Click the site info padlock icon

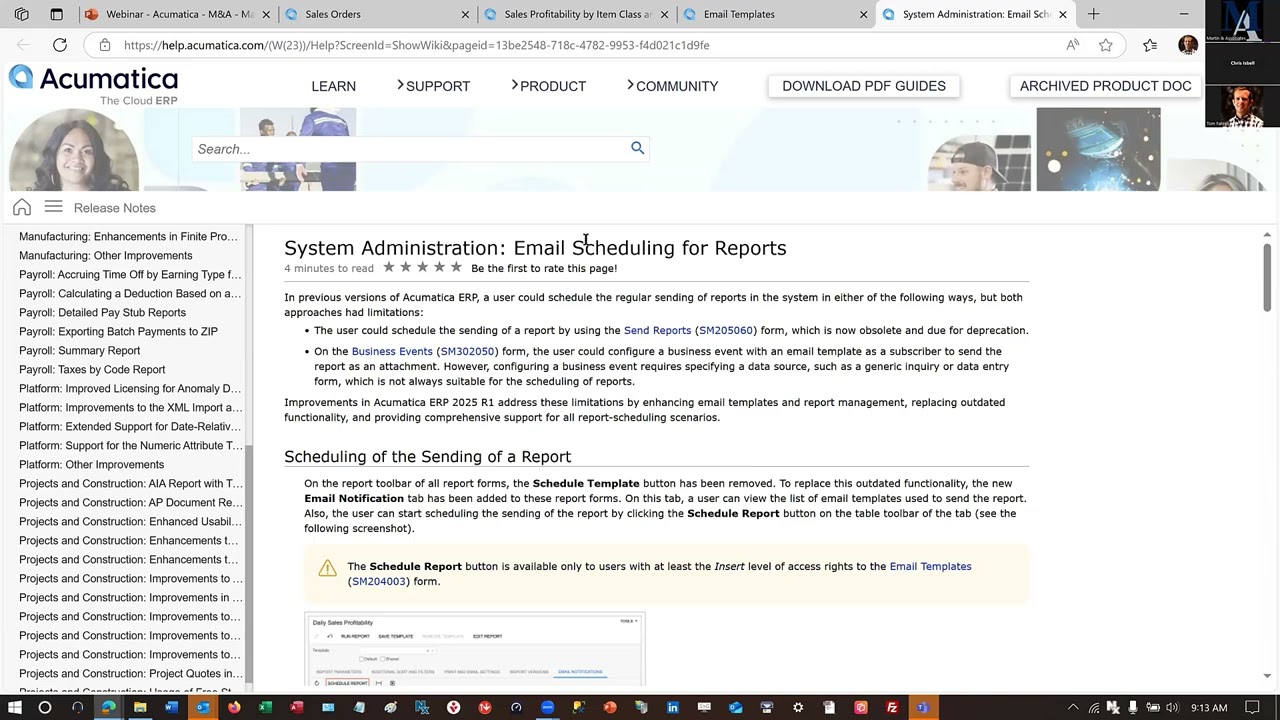pyautogui.click(x=104, y=45)
